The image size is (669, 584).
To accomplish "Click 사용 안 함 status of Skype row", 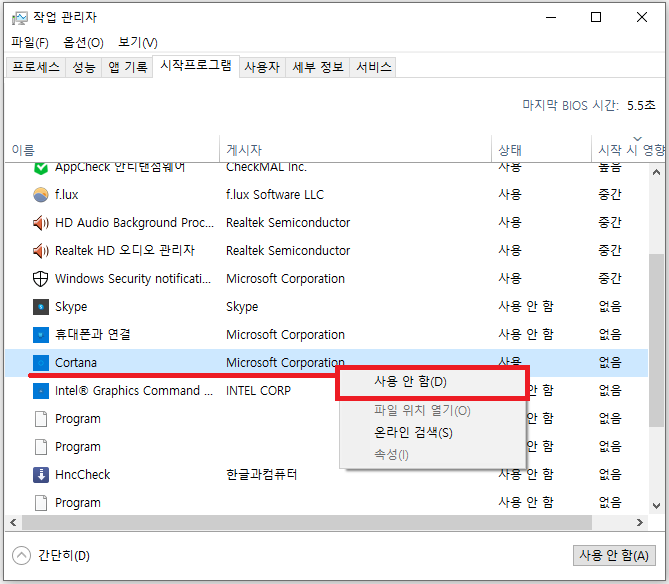I will point(526,307).
